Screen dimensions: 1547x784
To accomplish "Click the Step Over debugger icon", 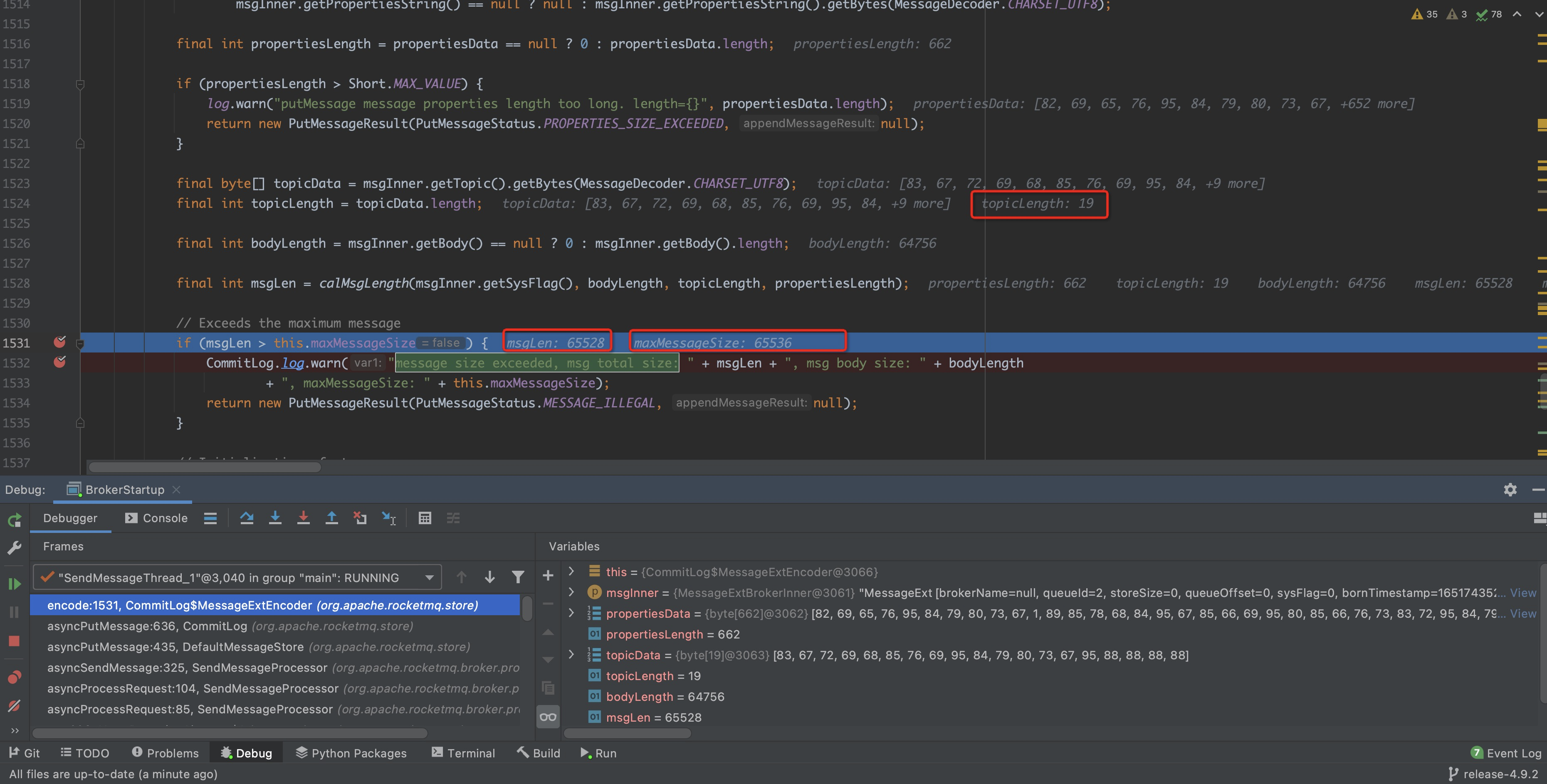I will [246, 518].
